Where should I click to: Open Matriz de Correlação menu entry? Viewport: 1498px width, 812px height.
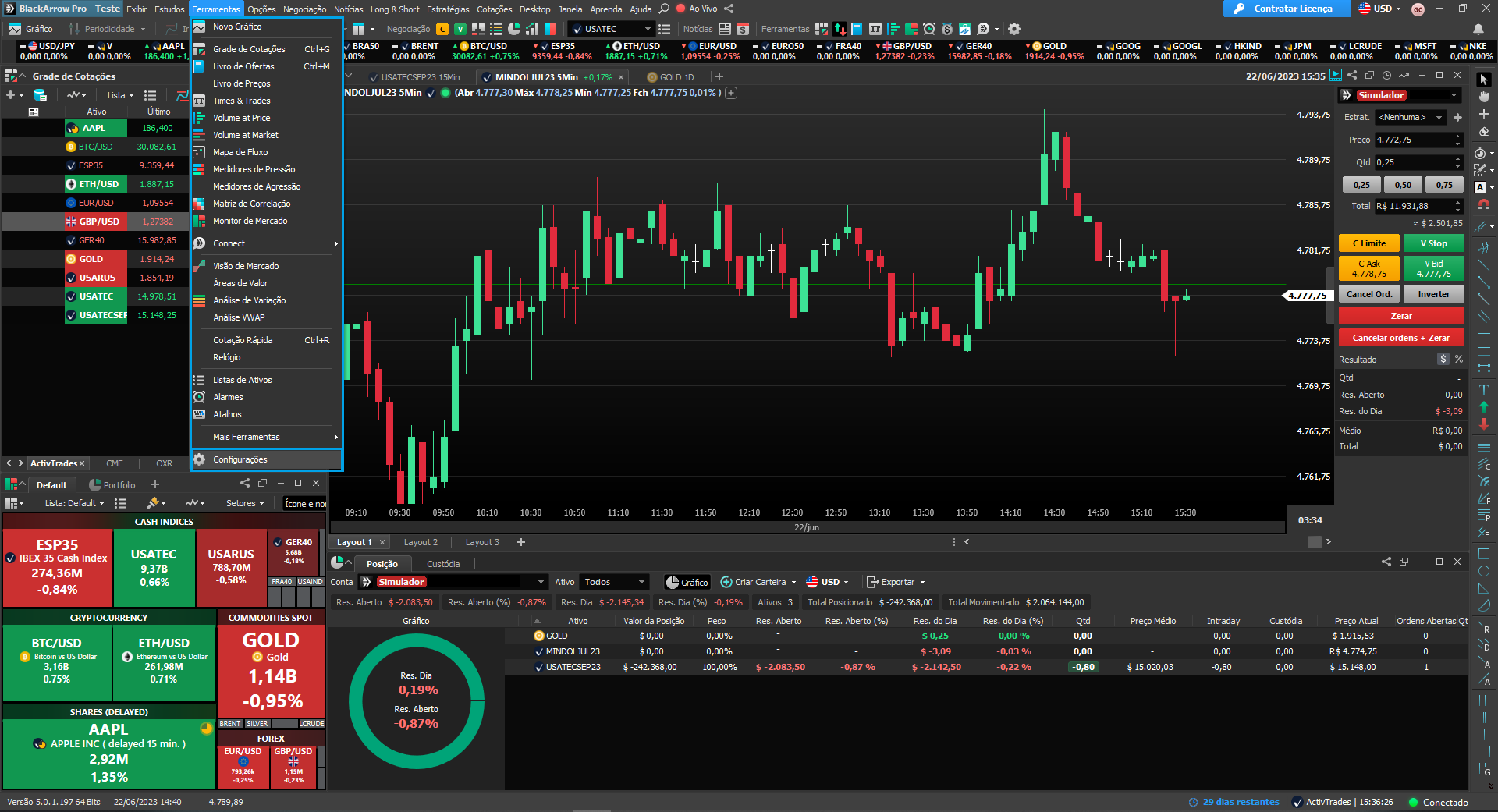point(265,204)
